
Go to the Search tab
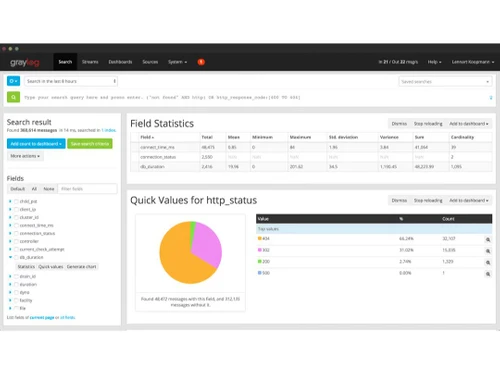tap(65, 62)
